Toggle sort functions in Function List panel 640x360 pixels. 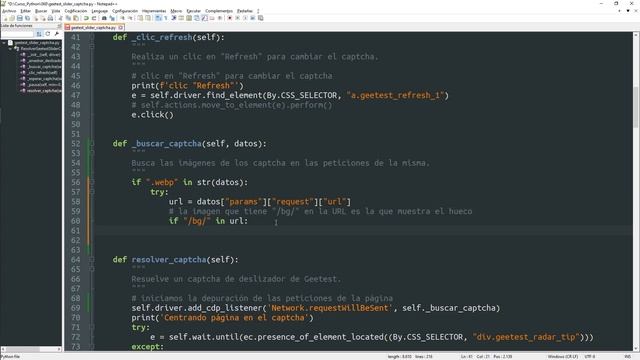[39, 34]
